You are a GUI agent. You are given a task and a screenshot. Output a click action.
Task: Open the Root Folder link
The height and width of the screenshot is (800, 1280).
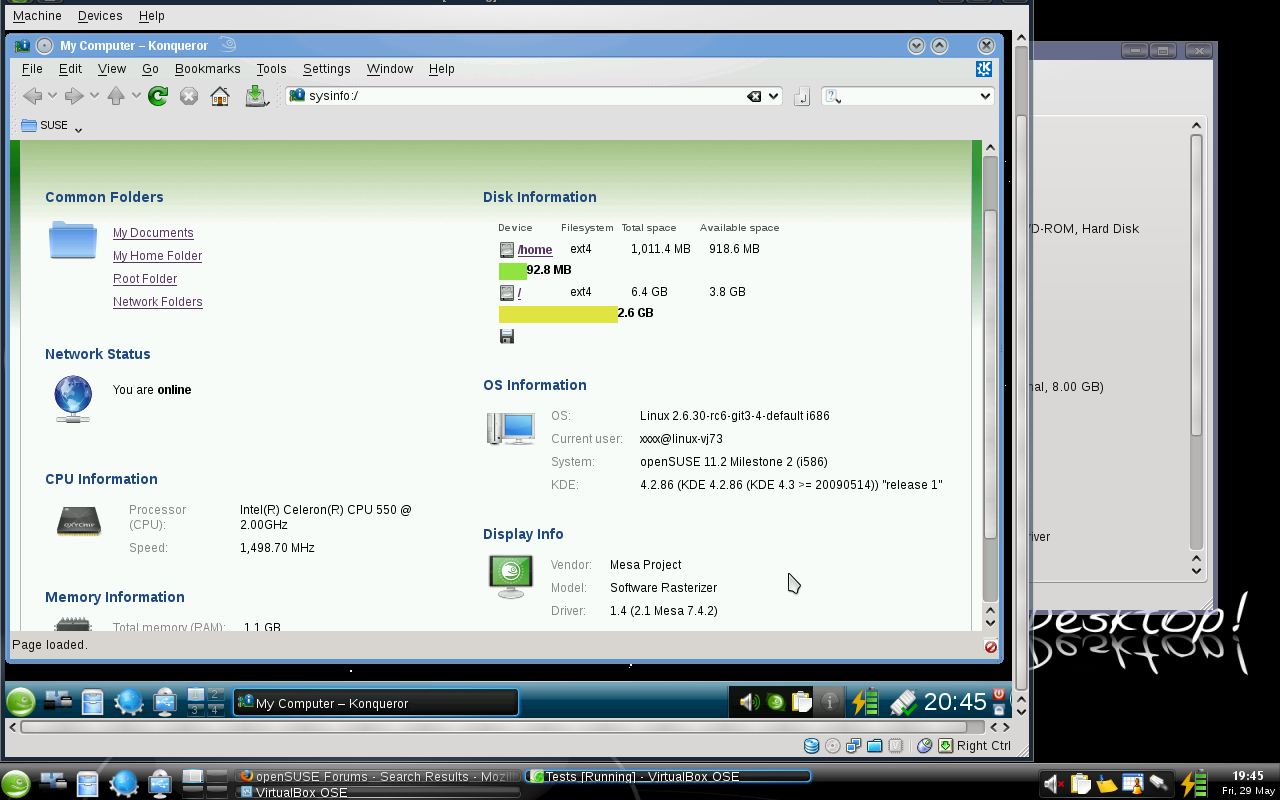tap(145, 279)
